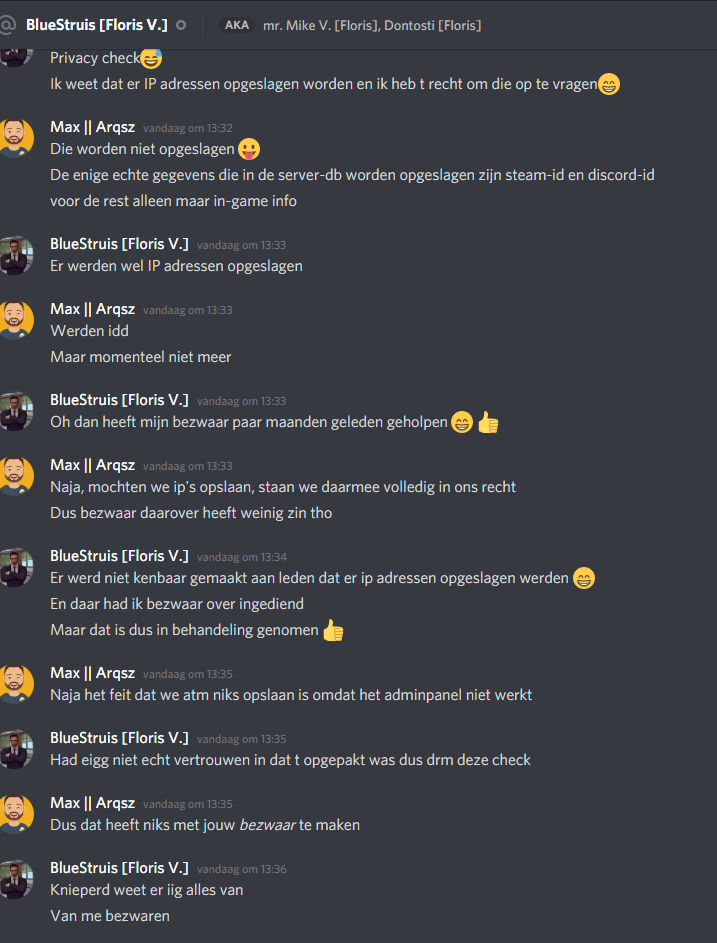Click the sweat-smile emoji after 'Privacy check'
Image resolution: width=717 pixels, height=943 pixels.
click(x=151, y=58)
